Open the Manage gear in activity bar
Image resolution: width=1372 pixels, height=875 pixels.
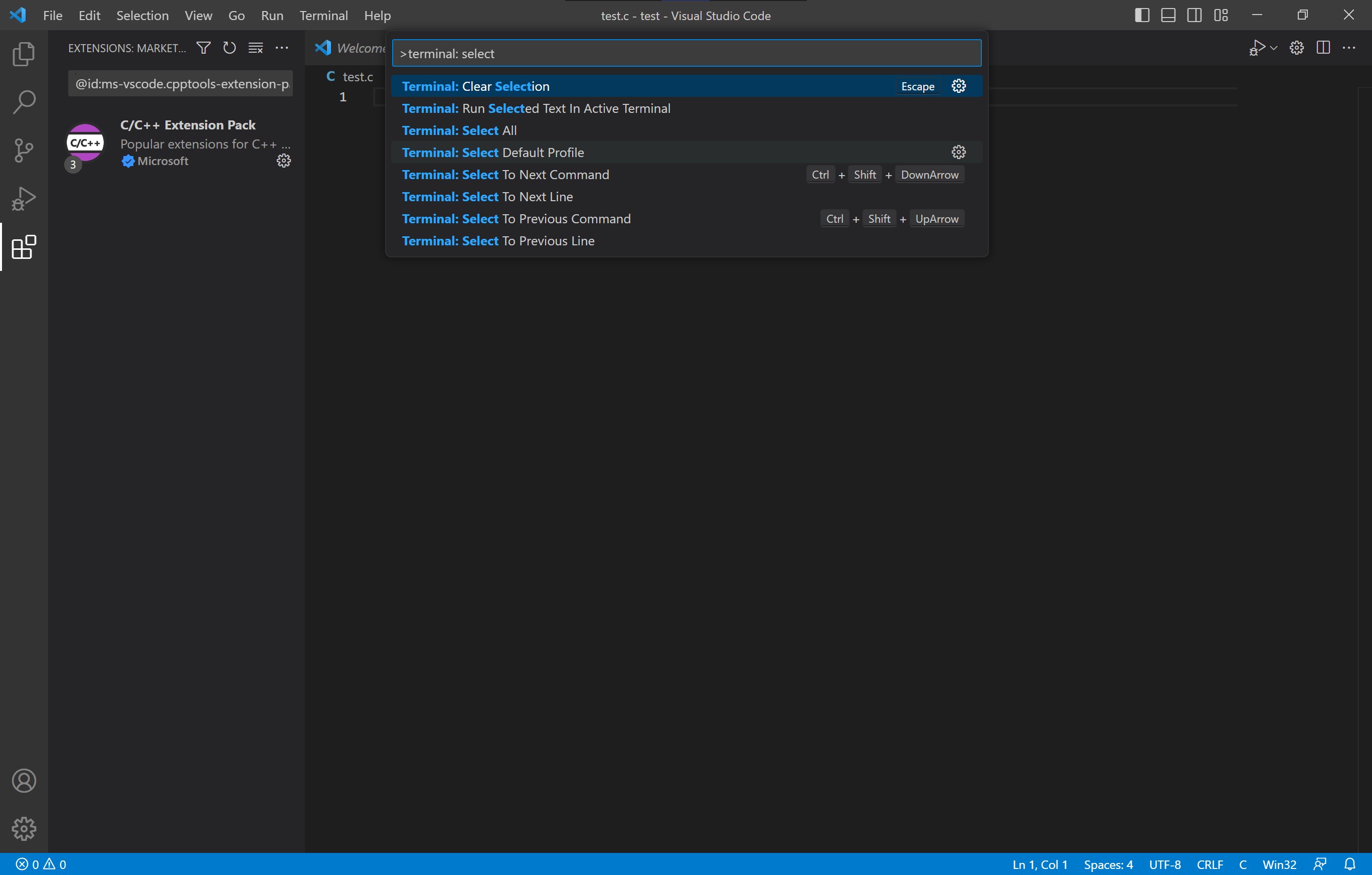[24, 828]
